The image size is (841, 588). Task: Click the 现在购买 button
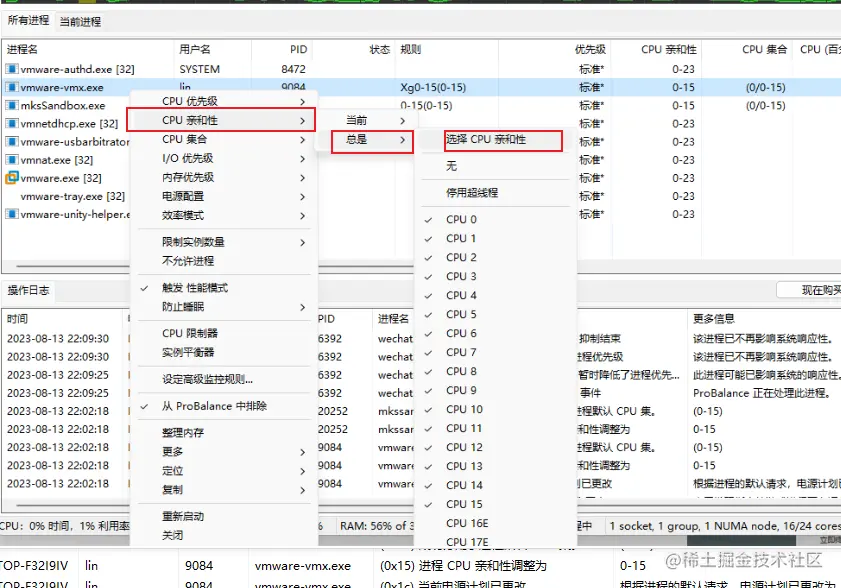coord(809,290)
